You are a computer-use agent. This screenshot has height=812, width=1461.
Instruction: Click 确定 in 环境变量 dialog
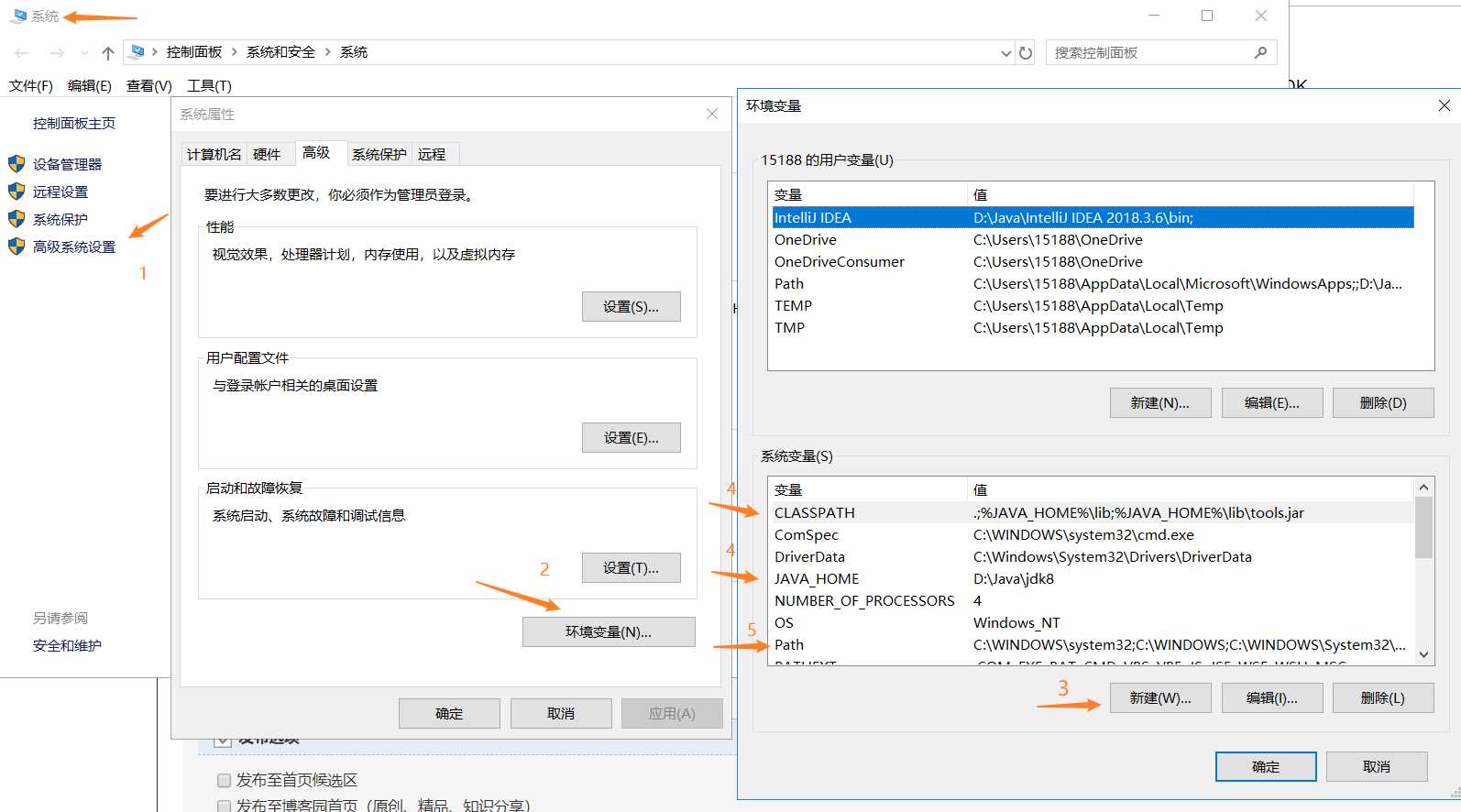[x=1266, y=767]
